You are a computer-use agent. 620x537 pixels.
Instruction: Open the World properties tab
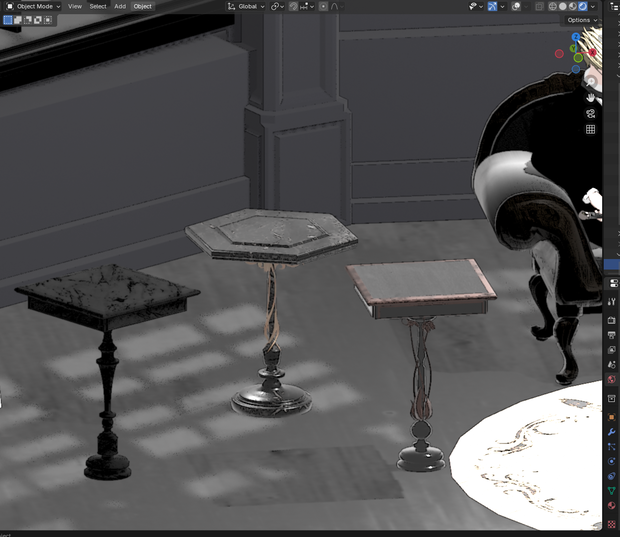click(x=611, y=380)
